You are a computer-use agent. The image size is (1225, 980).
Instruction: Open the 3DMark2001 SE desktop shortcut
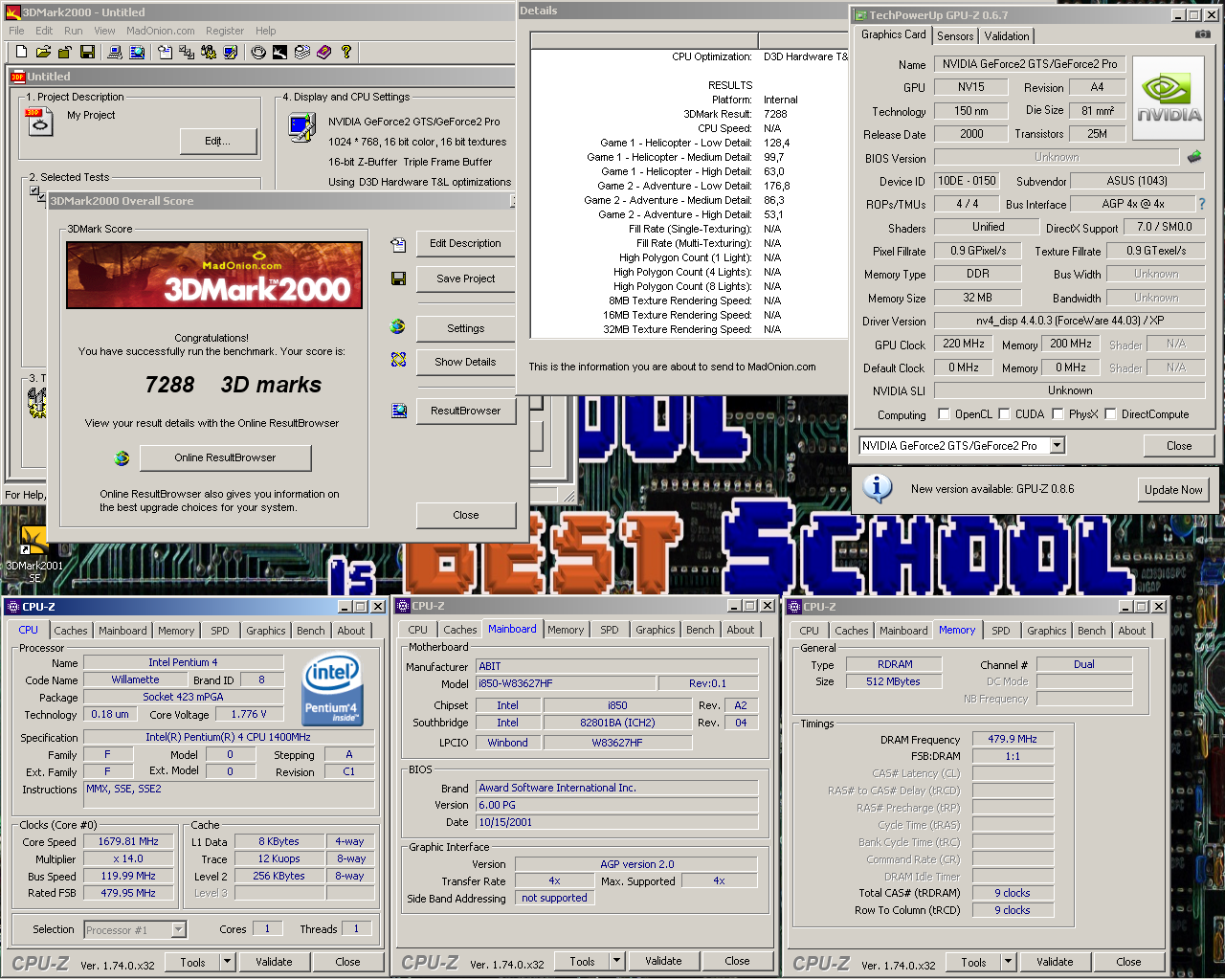tap(34, 553)
